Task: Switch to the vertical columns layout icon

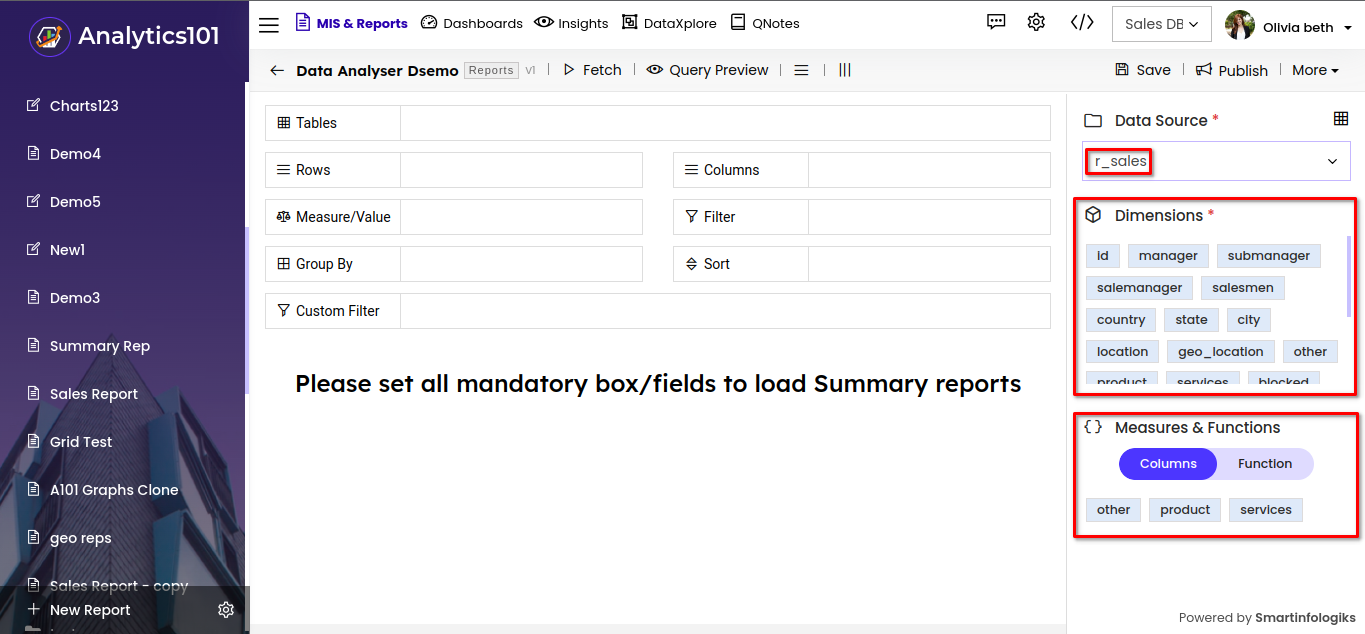Action: [845, 70]
